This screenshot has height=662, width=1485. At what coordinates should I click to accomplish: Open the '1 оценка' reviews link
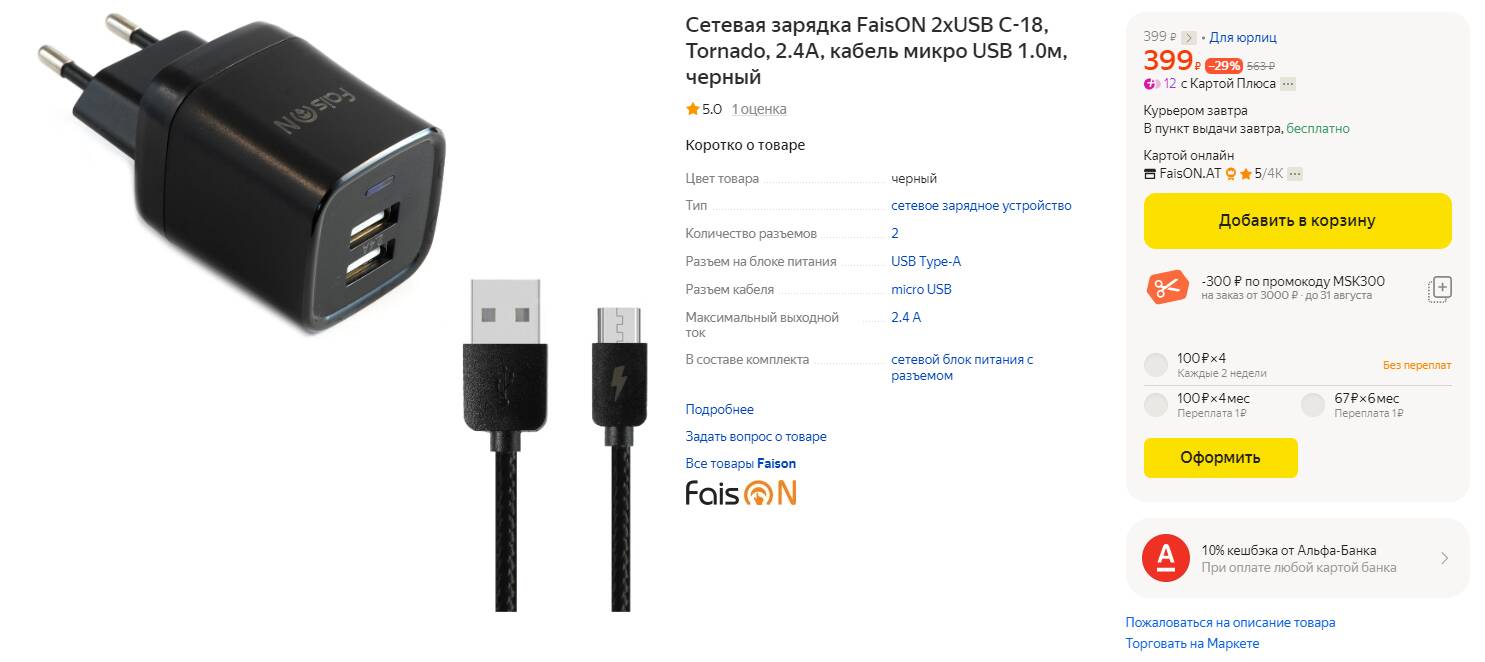tap(759, 109)
